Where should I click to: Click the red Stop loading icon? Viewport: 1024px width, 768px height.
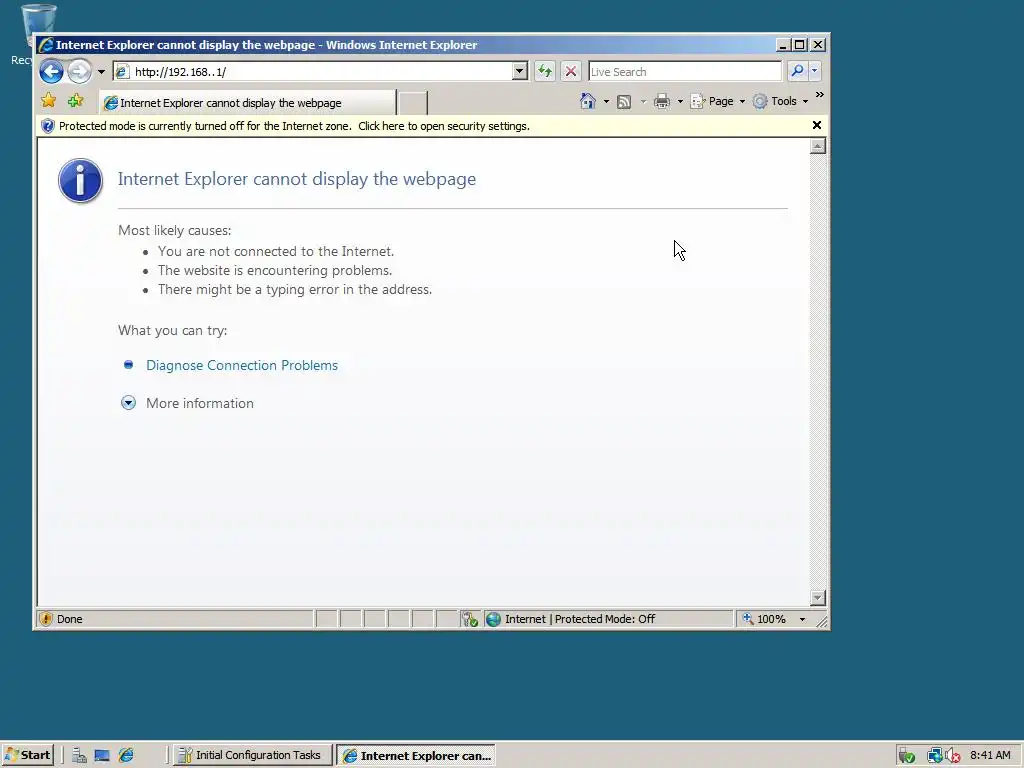tap(571, 71)
